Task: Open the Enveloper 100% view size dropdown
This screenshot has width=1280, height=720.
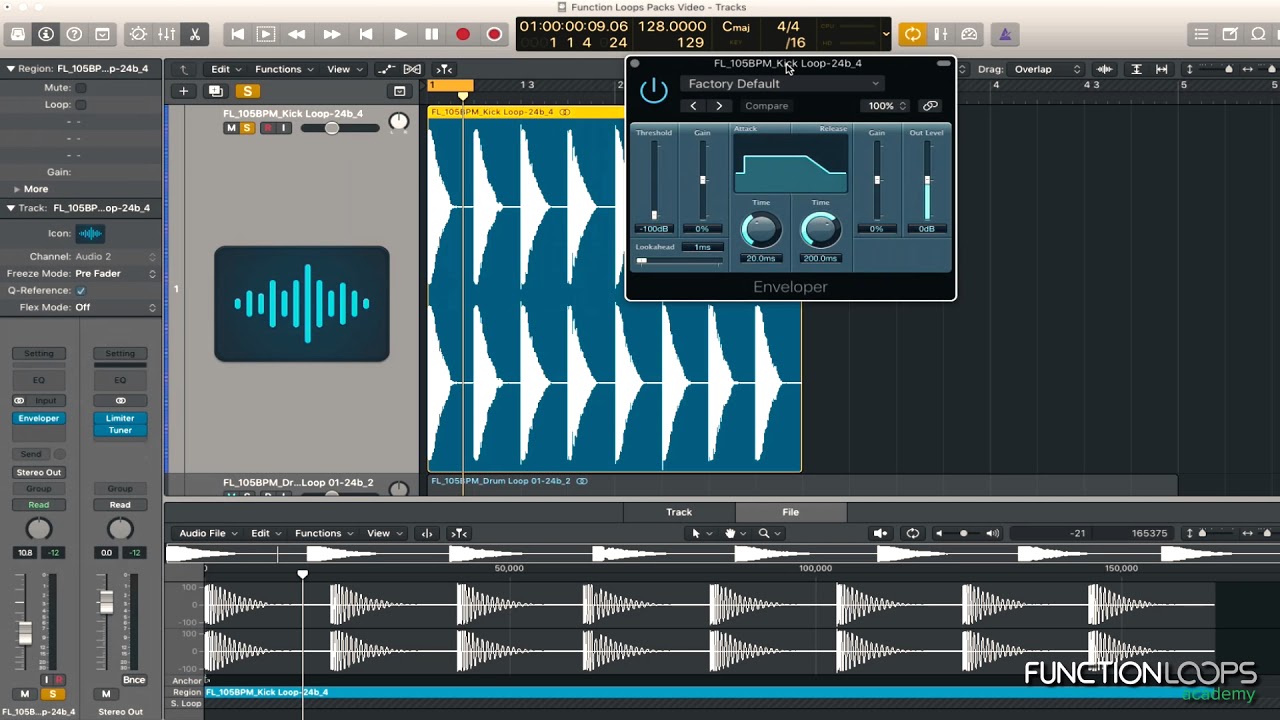Action: (x=886, y=106)
